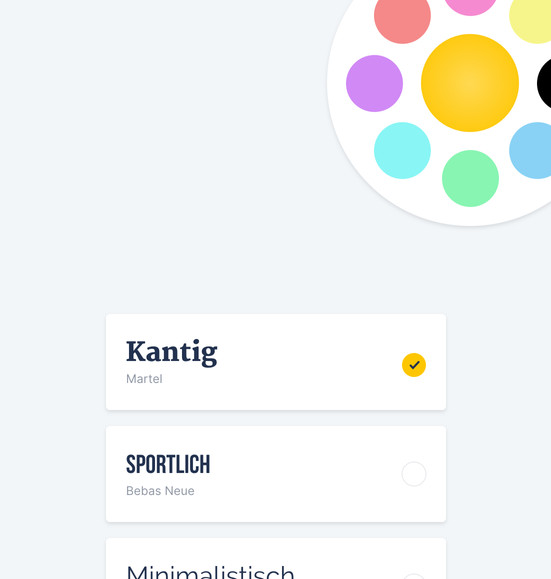This screenshot has width=551, height=579.
Task: Select the purple color circle
Action: point(374,83)
